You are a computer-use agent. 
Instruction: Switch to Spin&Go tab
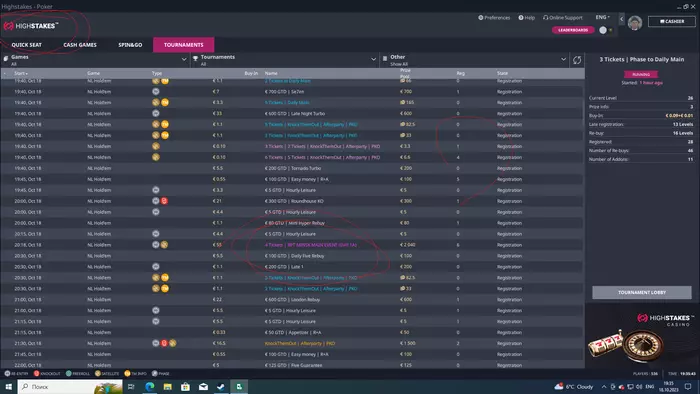pyautogui.click(x=130, y=45)
